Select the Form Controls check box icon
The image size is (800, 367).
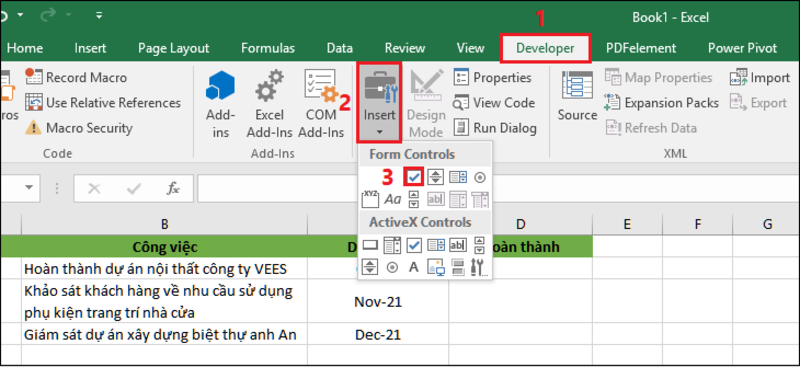[x=414, y=177]
